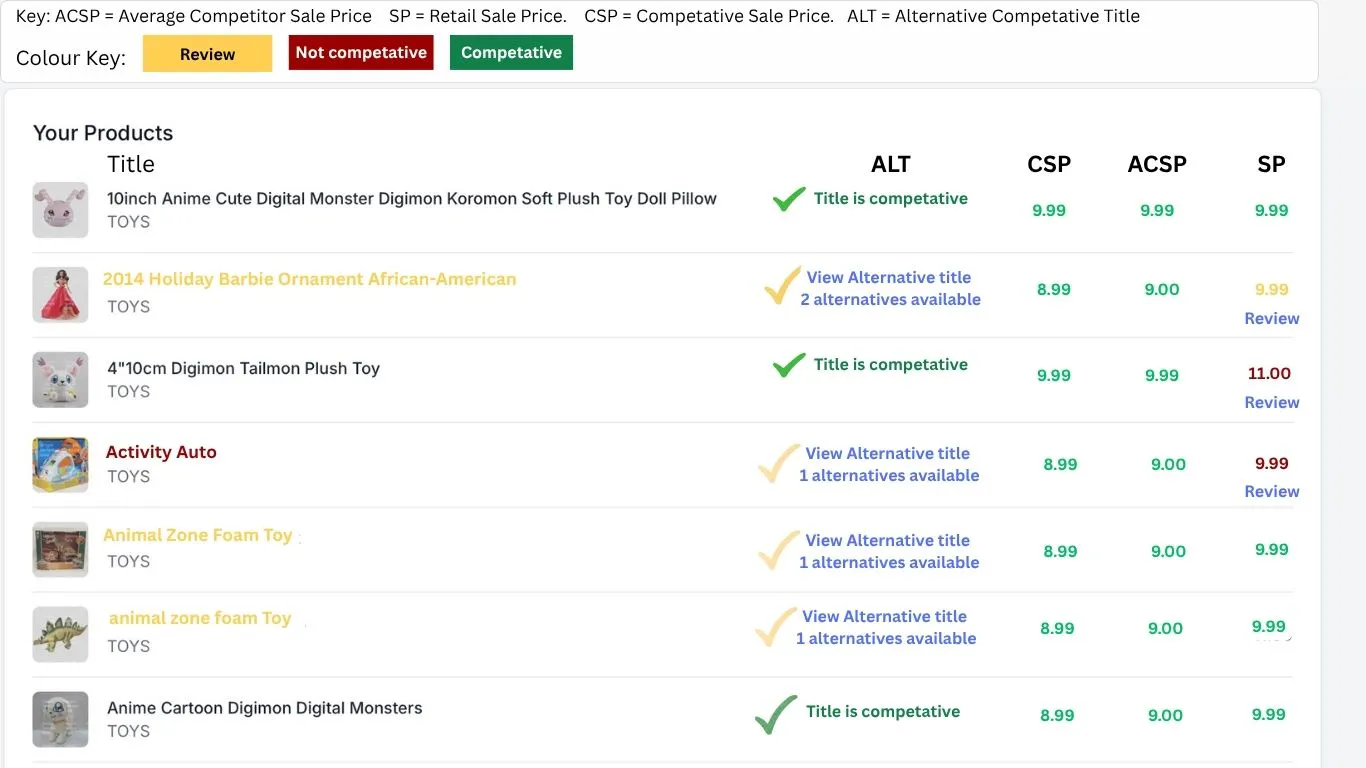
Task: Click the CSP column header
Action: [1049, 164]
